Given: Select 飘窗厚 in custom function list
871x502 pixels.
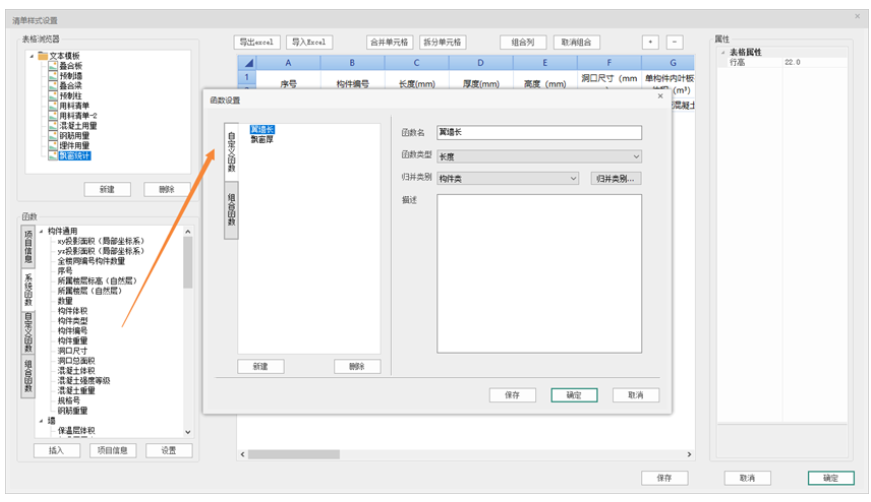Looking at the screenshot, I should 262,139.
